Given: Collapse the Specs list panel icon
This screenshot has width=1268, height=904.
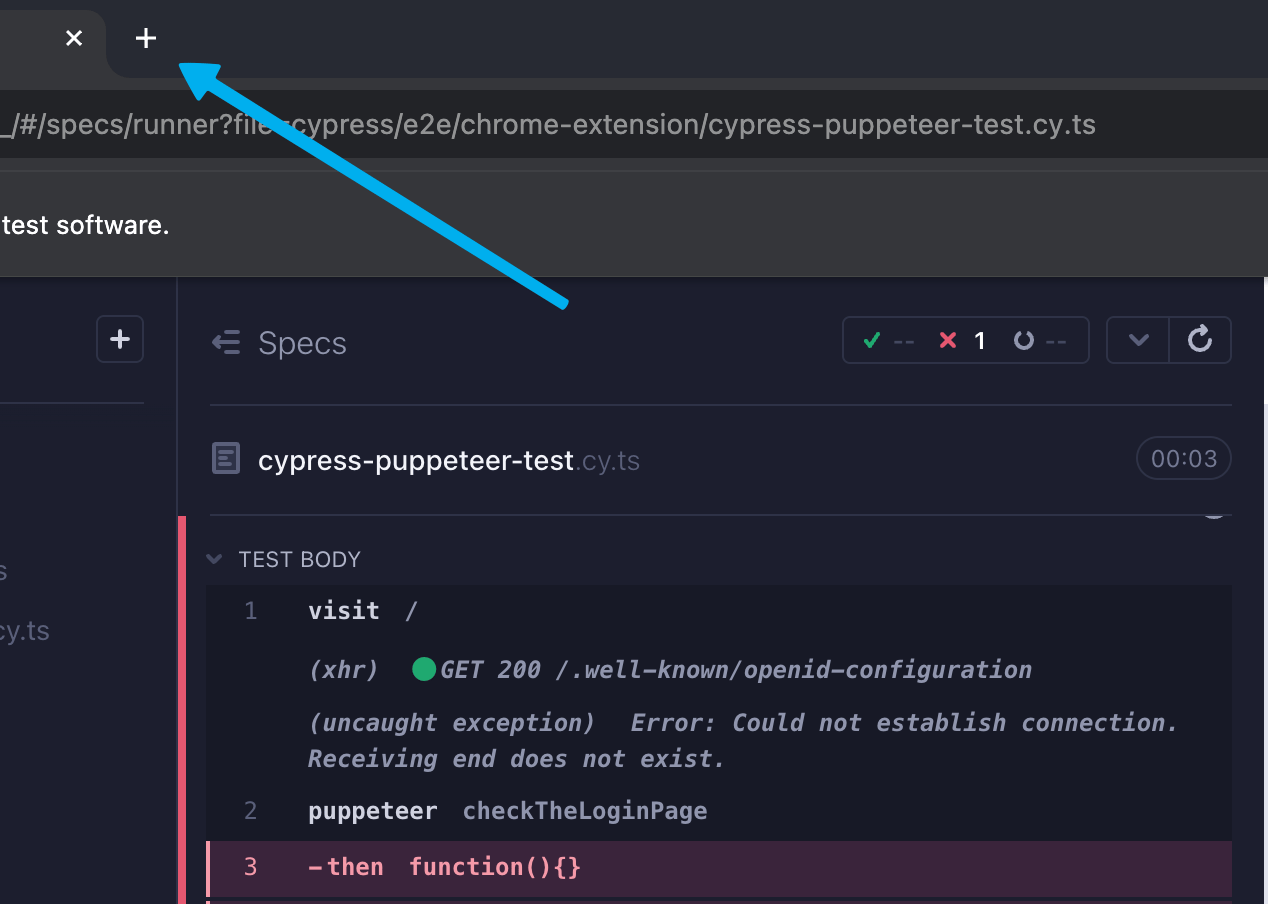Looking at the screenshot, I should click(226, 343).
